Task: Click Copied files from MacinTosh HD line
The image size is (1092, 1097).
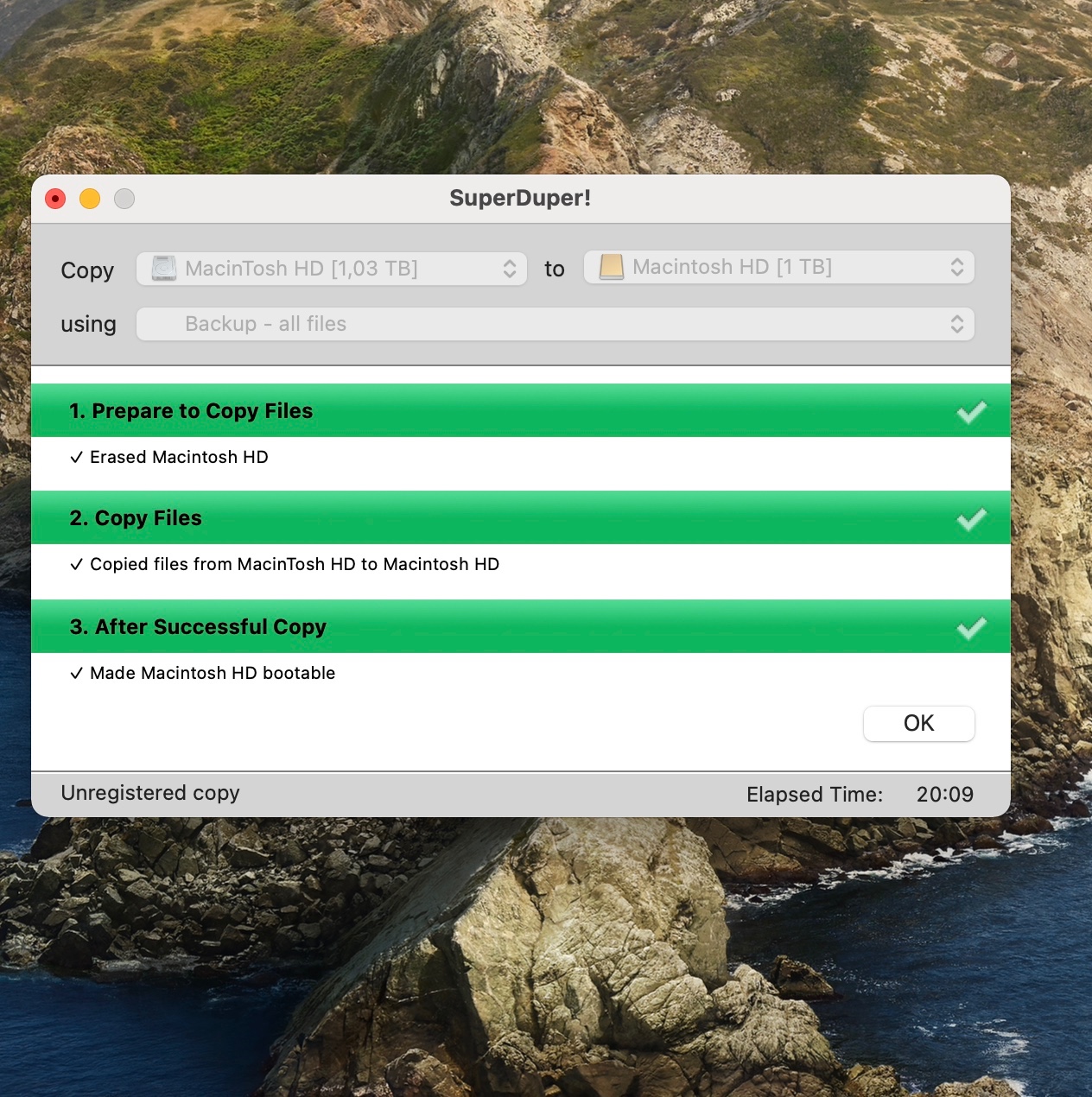Action: (295, 564)
